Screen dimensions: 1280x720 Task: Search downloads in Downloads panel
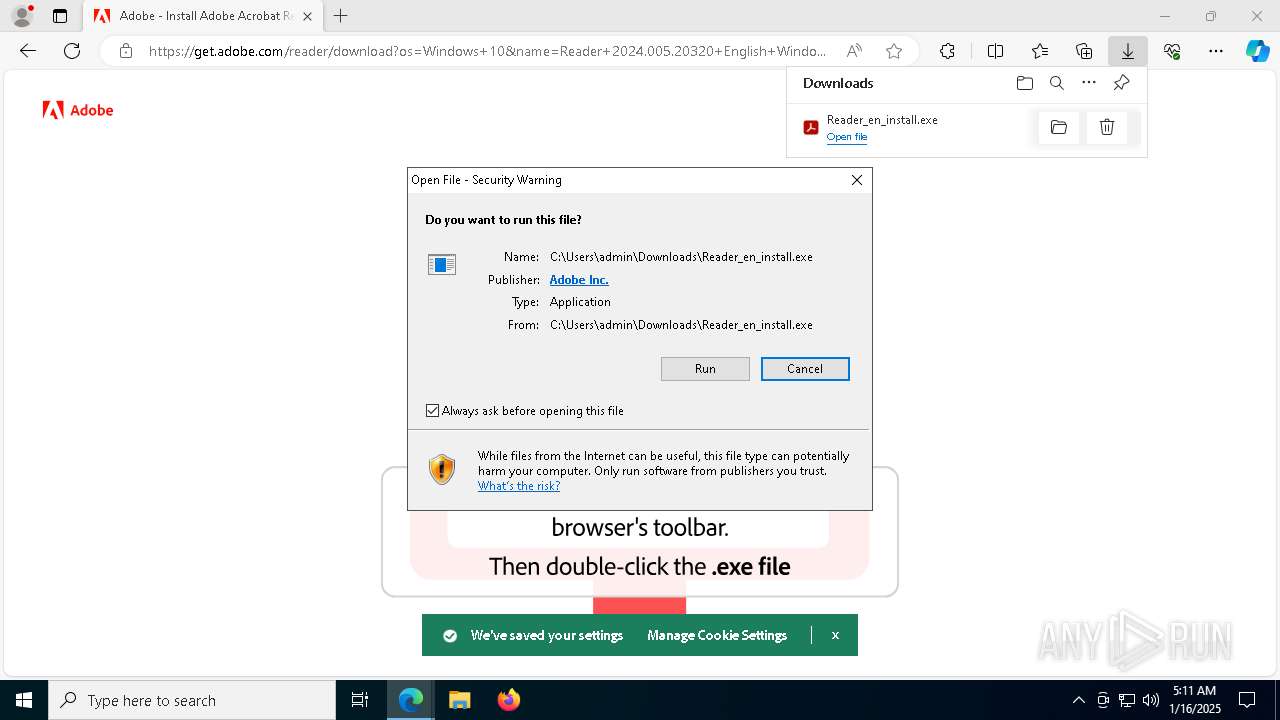pos(1056,83)
